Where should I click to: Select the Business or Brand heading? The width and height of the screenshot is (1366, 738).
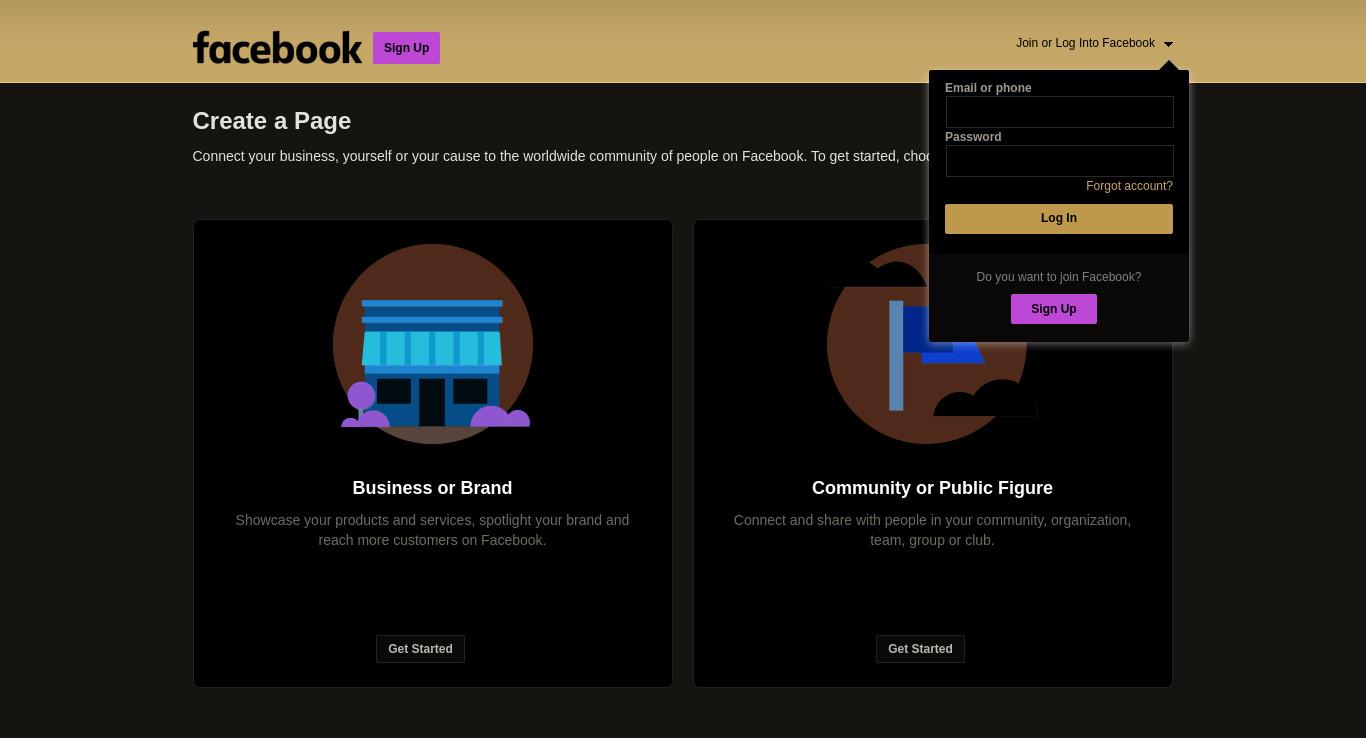pyautogui.click(x=432, y=488)
